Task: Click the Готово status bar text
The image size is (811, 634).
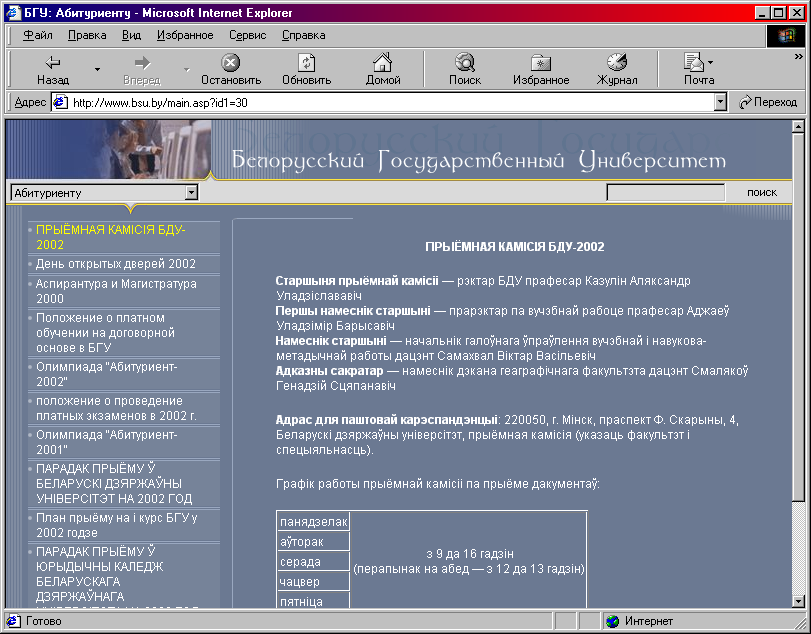Action: 43,621
